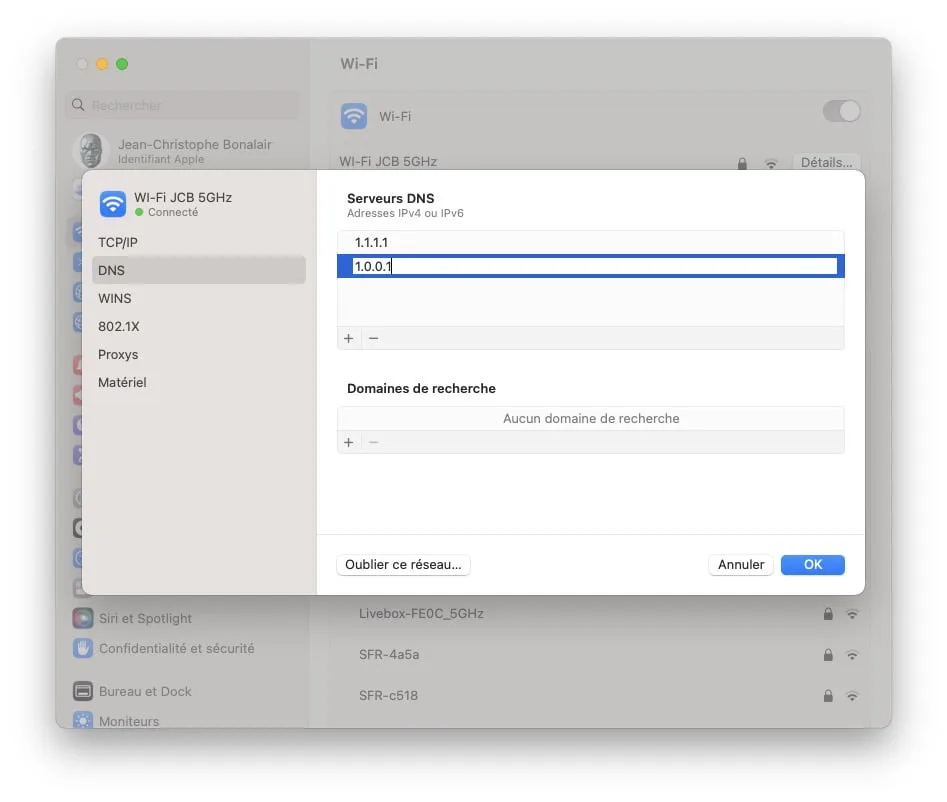The width and height of the screenshot is (947, 802).
Task: Select the 1.1.1.1 DNS entry
Action: point(591,242)
